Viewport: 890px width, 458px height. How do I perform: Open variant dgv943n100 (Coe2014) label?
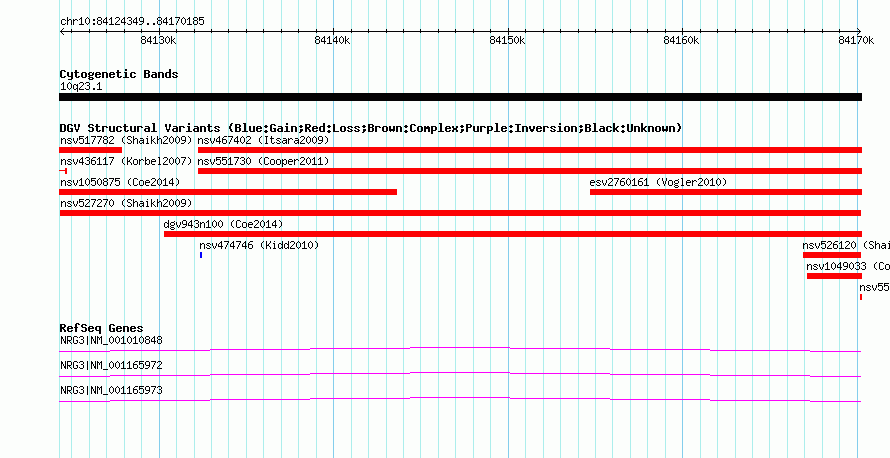(x=223, y=225)
